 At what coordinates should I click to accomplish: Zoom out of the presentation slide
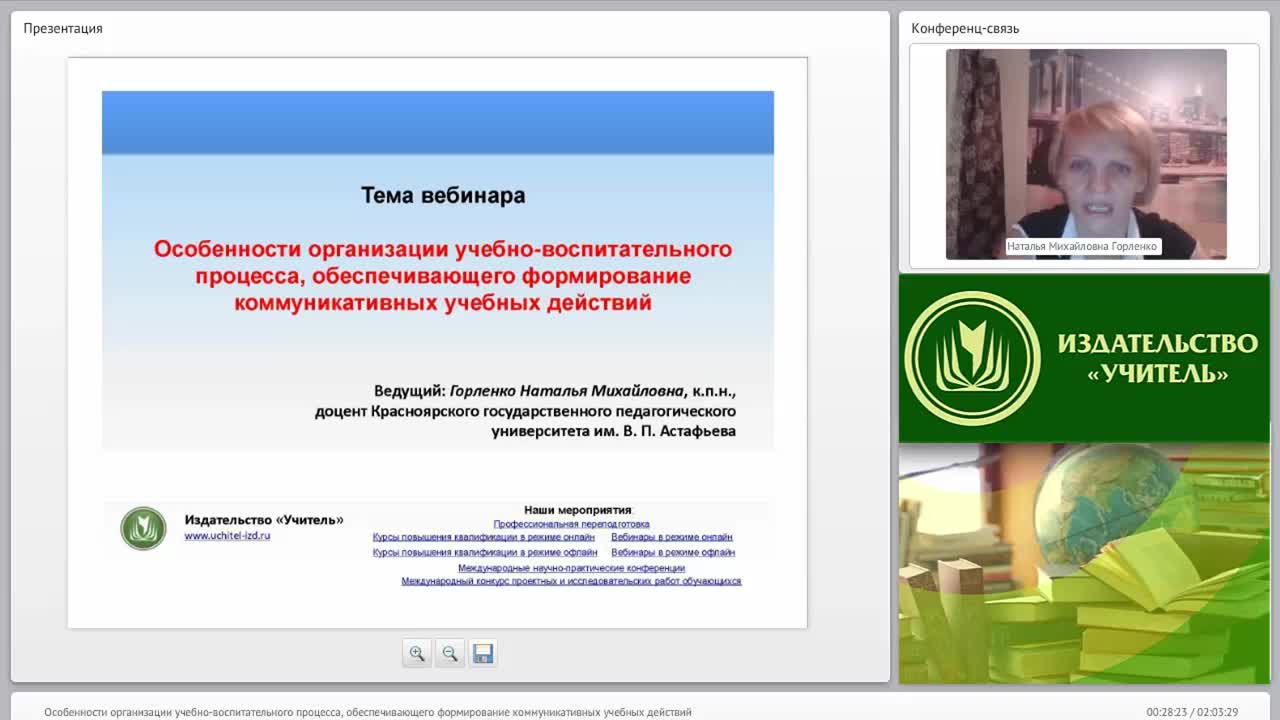[450, 653]
